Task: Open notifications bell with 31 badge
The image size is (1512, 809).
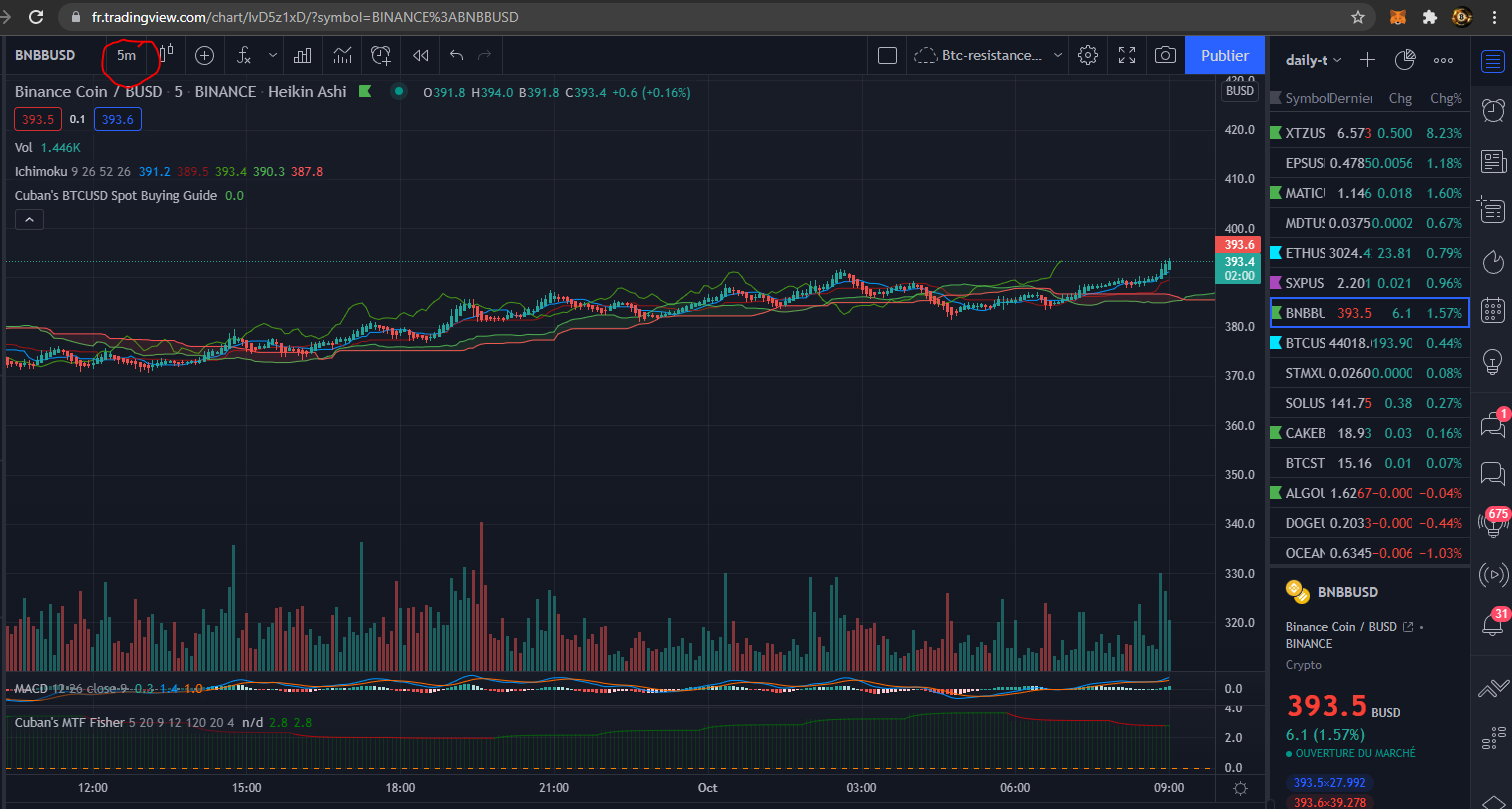Action: (1492, 624)
